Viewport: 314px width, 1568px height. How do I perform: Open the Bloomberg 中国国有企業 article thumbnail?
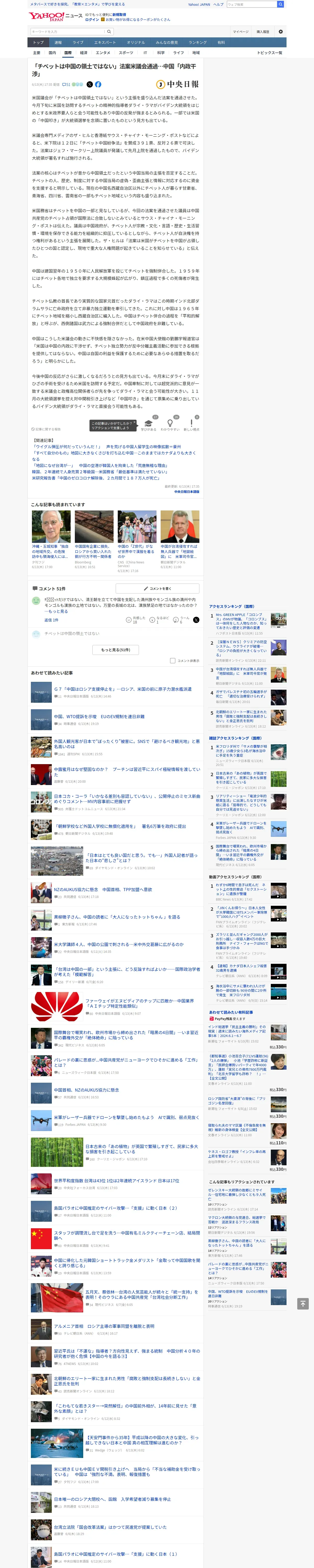tap(94, 527)
